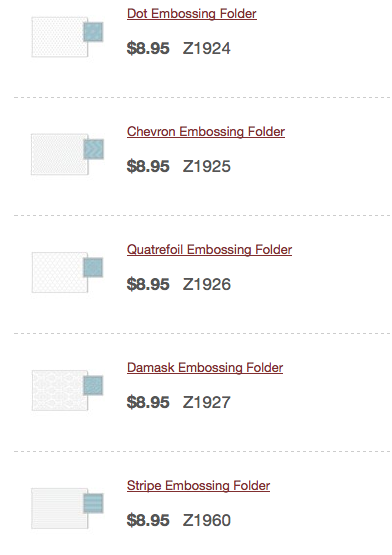The width and height of the screenshot is (392, 555).
Task: Open the Dot Embossing Folder link
Action: pos(192,13)
